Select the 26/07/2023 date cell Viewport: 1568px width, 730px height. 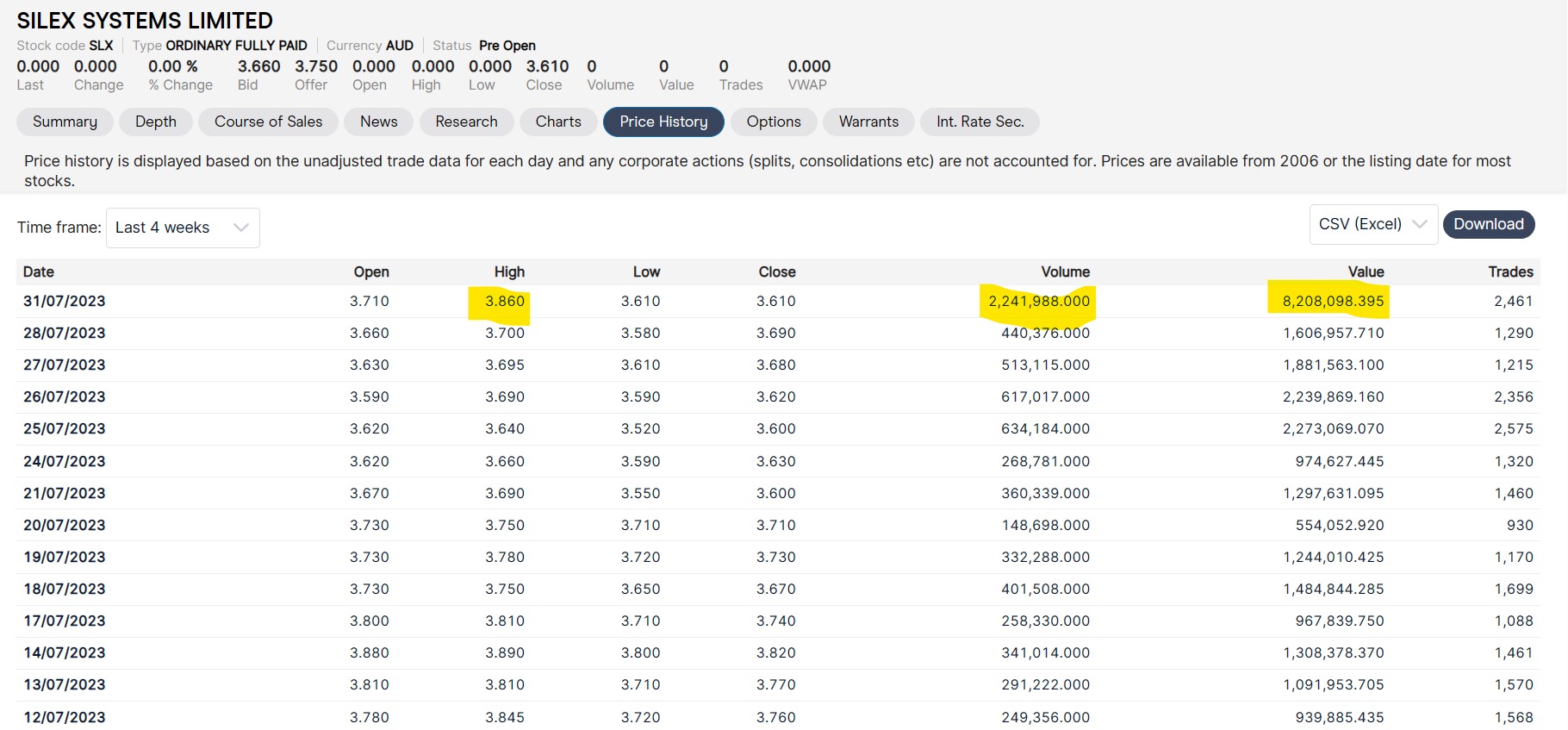65,397
